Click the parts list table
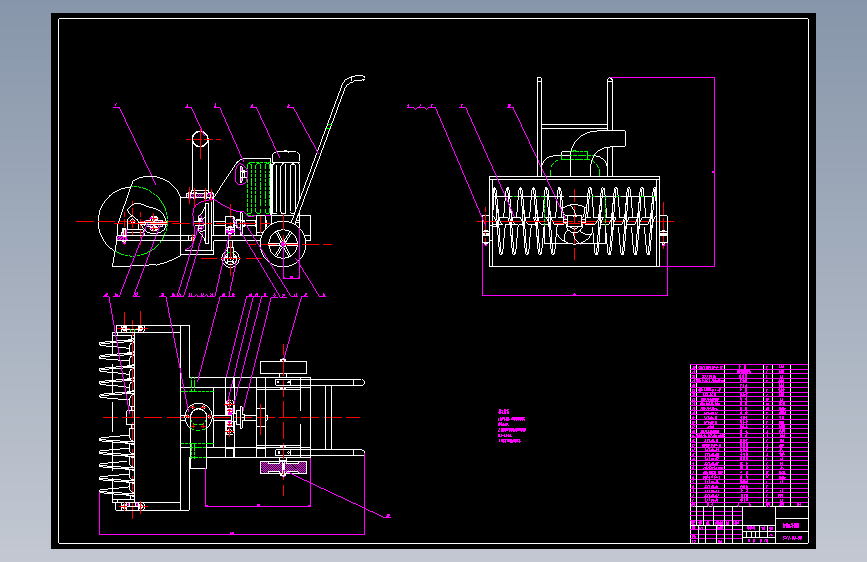This screenshot has height=562, width=867. click(749, 435)
